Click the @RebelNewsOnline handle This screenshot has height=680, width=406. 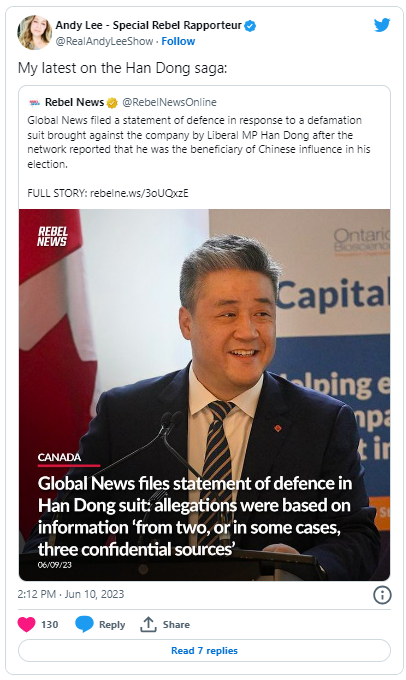[169, 102]
